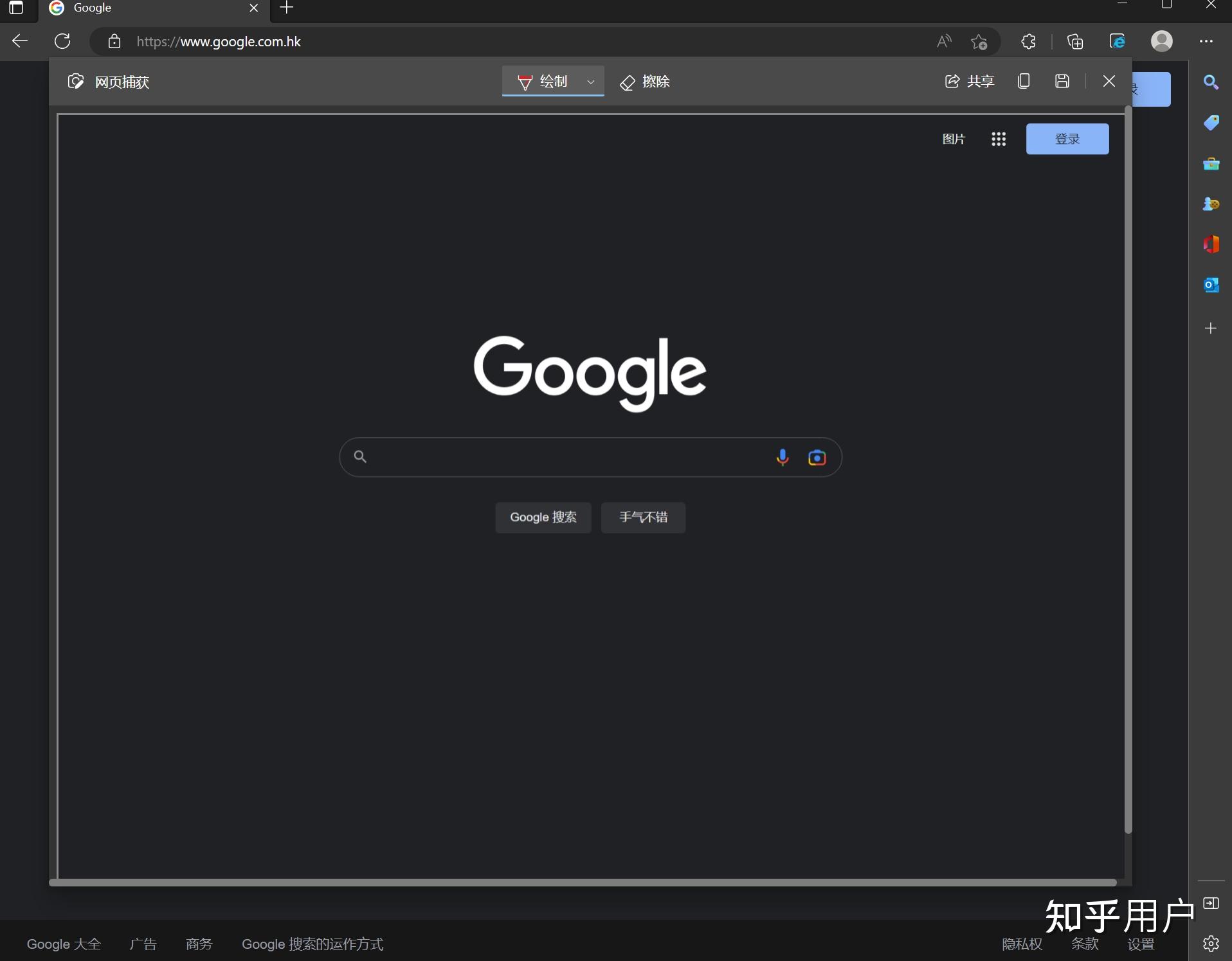
Task: Open Read aloud from address bar
Action: (x=944, y=42)
